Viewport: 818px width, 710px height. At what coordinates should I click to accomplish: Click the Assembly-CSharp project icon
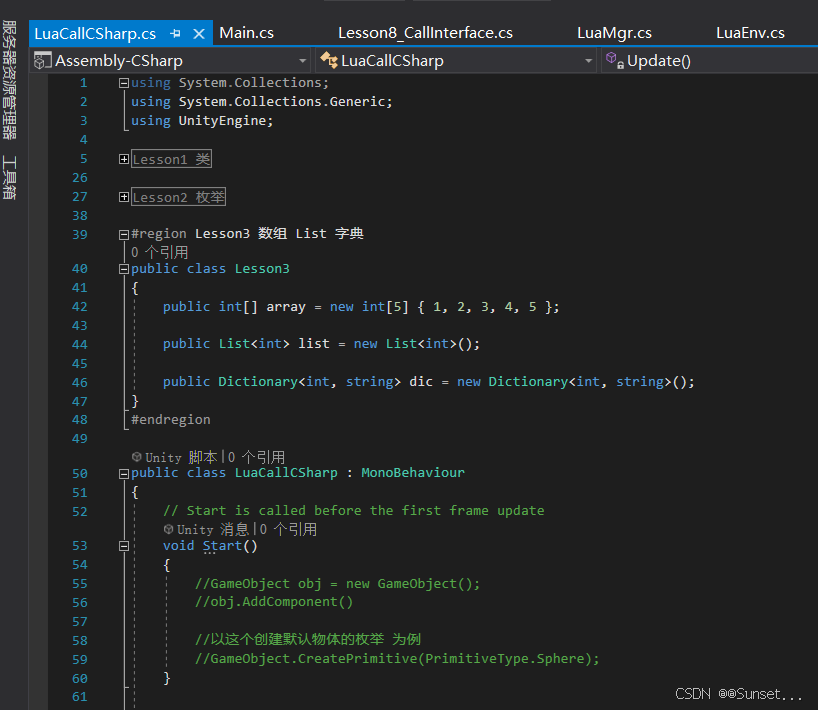tap(42, 61)
